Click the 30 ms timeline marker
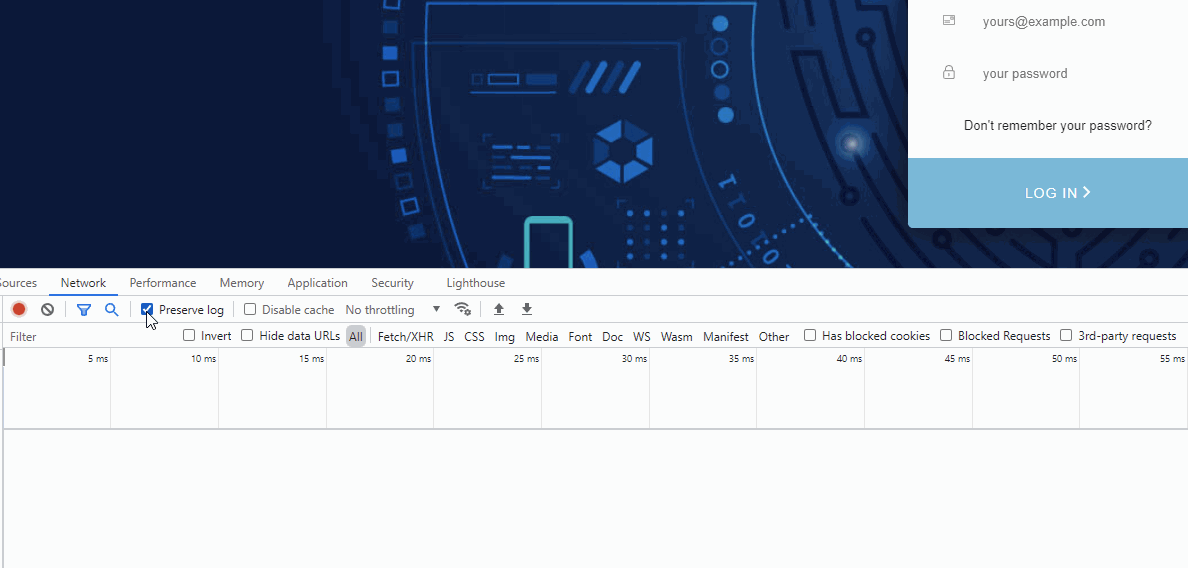1188x568 pixels. coord(635,358)
